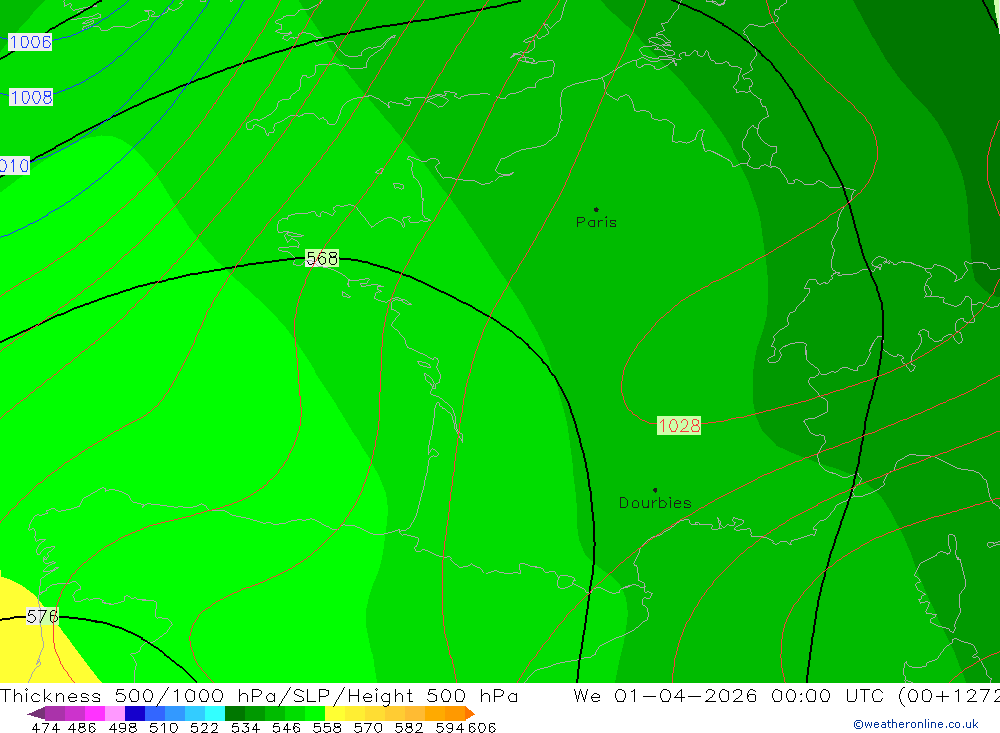Pick the darkest green swatch above 534
Viewport: 1000px width, 733px height.
click(x=235, y=713)
